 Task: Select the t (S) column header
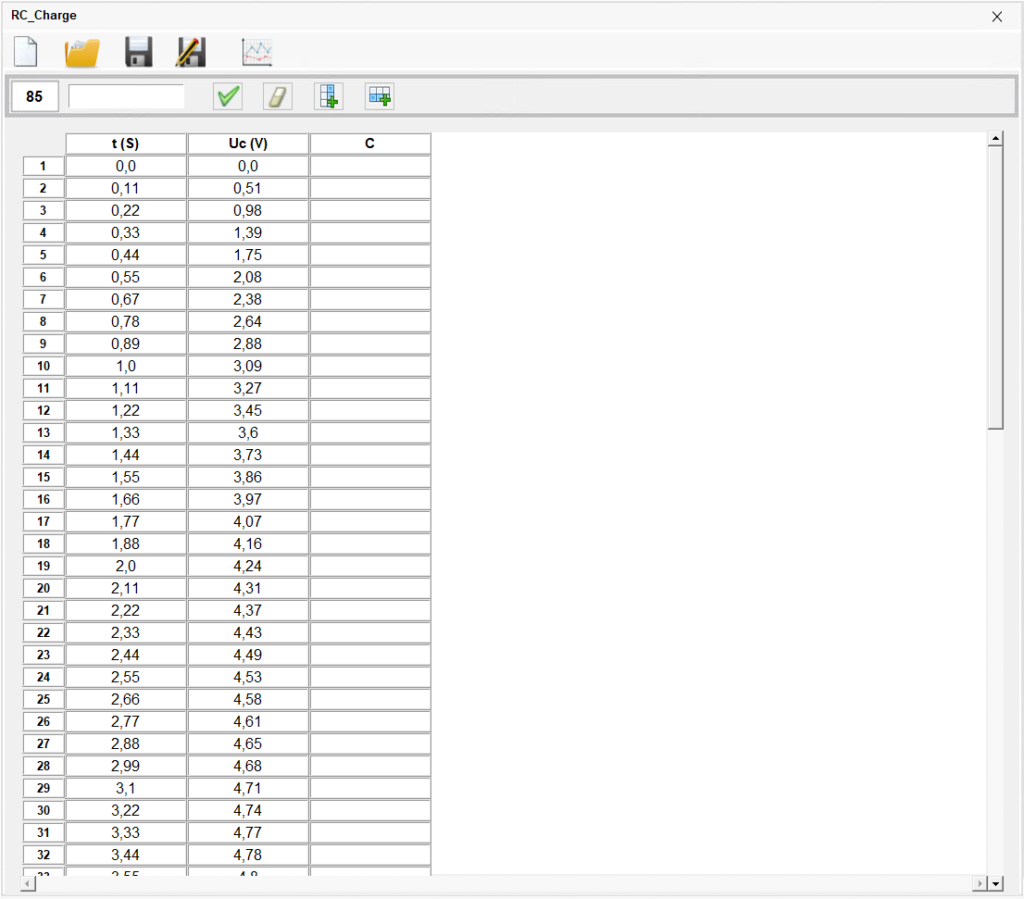(126, 144)
